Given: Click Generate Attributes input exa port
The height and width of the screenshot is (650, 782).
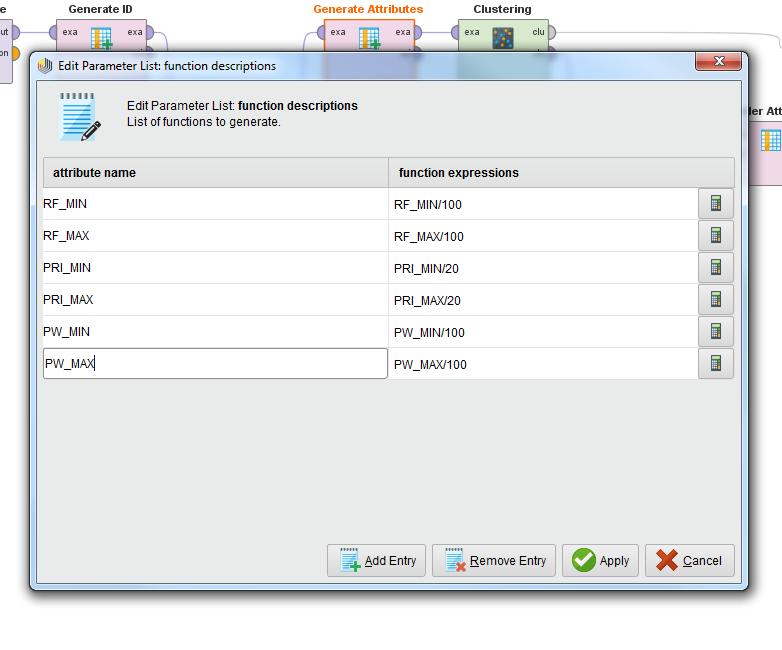Looking at the screenshot, I should click(322, 33).
